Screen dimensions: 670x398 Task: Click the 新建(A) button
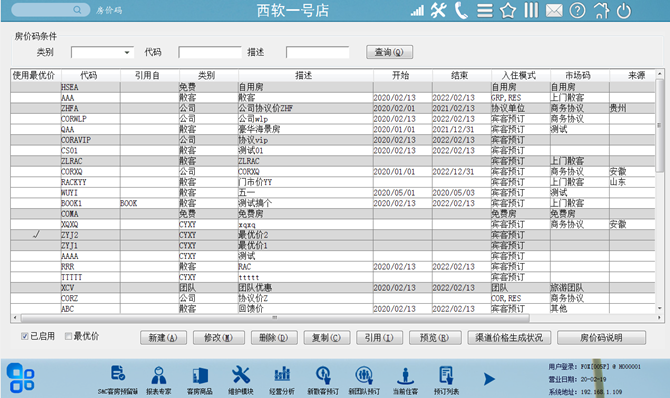(x=163, y=338)
